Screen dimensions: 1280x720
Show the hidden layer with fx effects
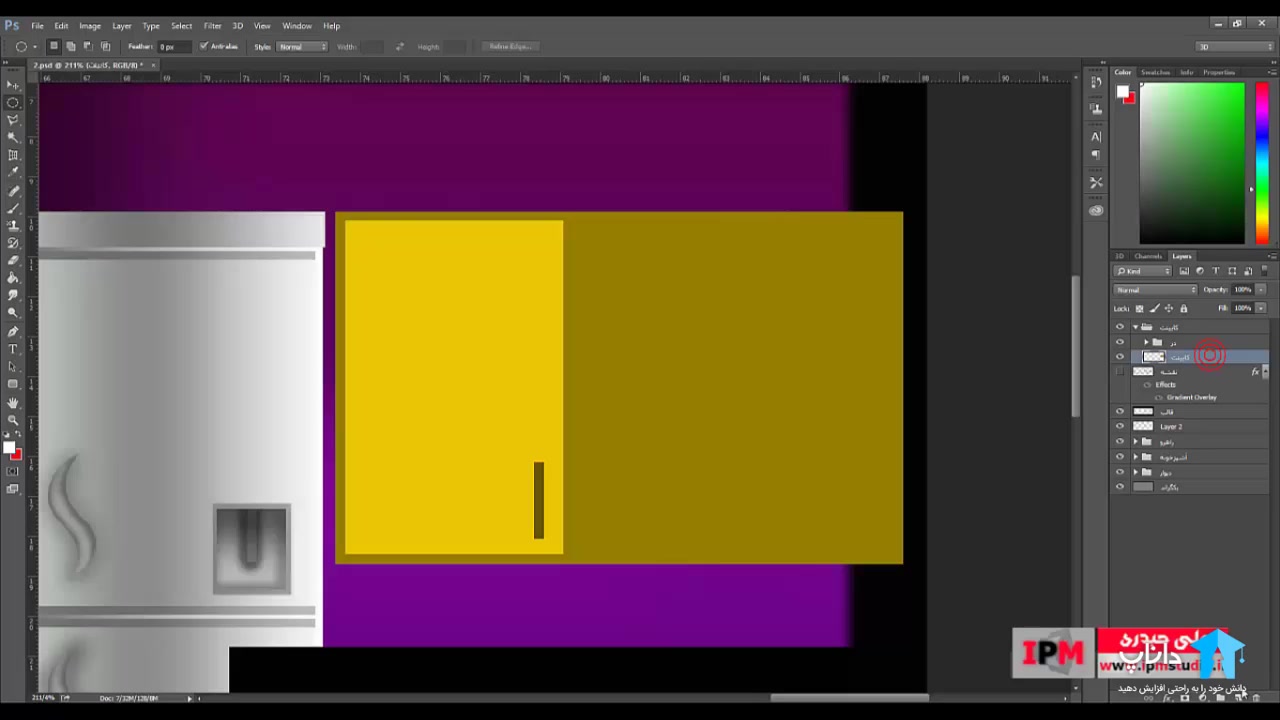1120,372
